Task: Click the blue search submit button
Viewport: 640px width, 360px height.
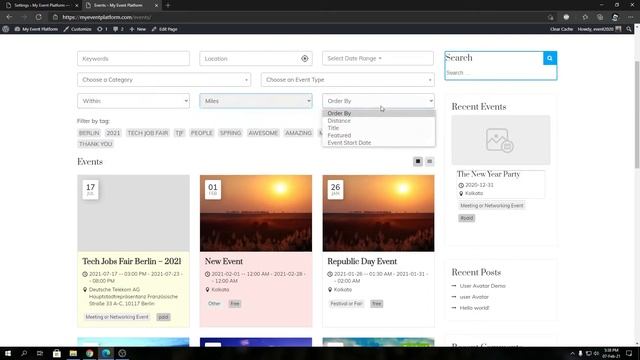Action: tap(550, 58)
